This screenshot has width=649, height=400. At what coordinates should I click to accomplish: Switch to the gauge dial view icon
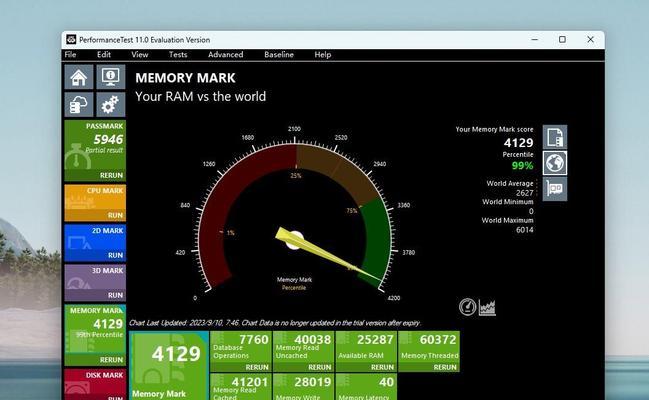(x=468, y=307)
